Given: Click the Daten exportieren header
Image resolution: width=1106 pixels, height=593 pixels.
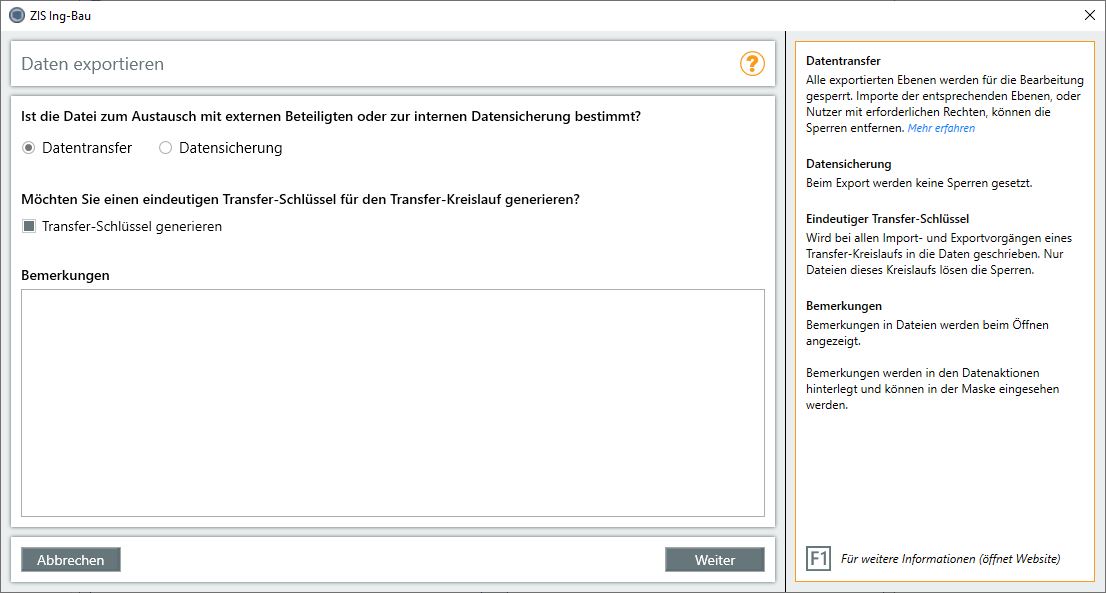Looking at the screenshot, I should (91, 63).
